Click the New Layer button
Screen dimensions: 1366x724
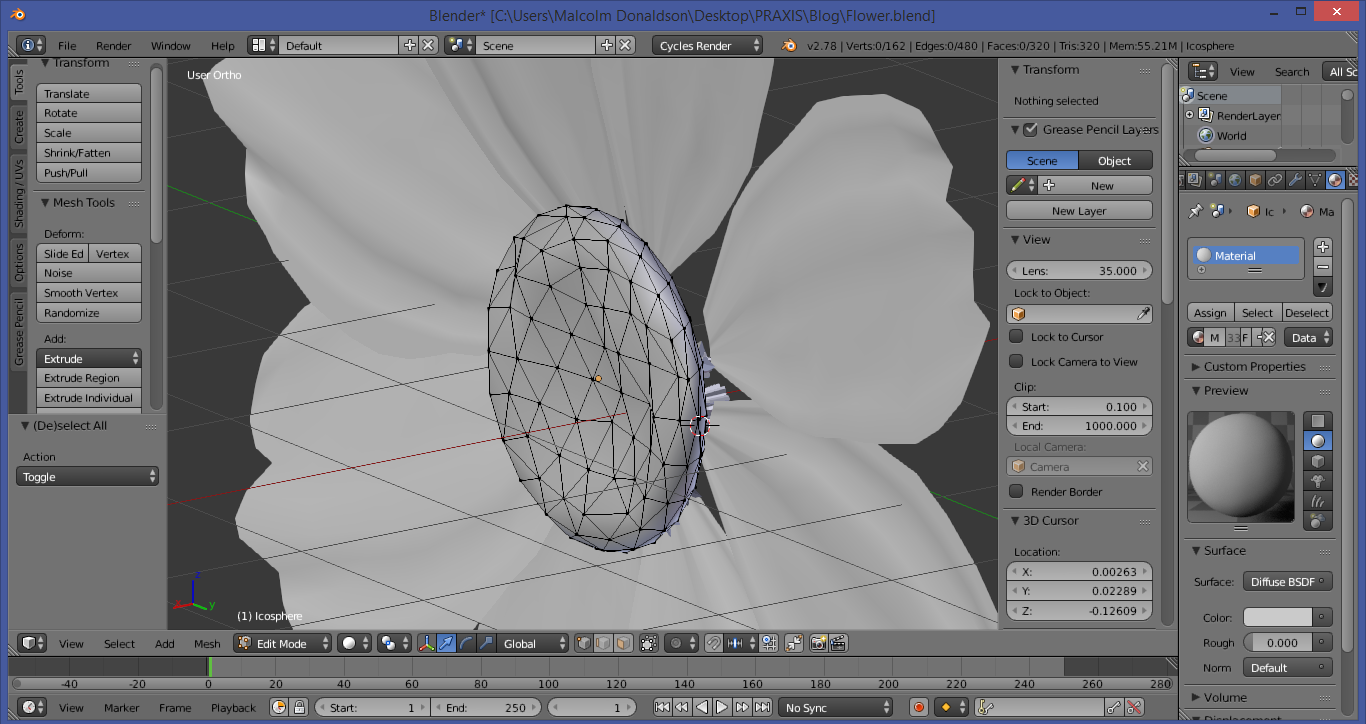pos(1079,210)
